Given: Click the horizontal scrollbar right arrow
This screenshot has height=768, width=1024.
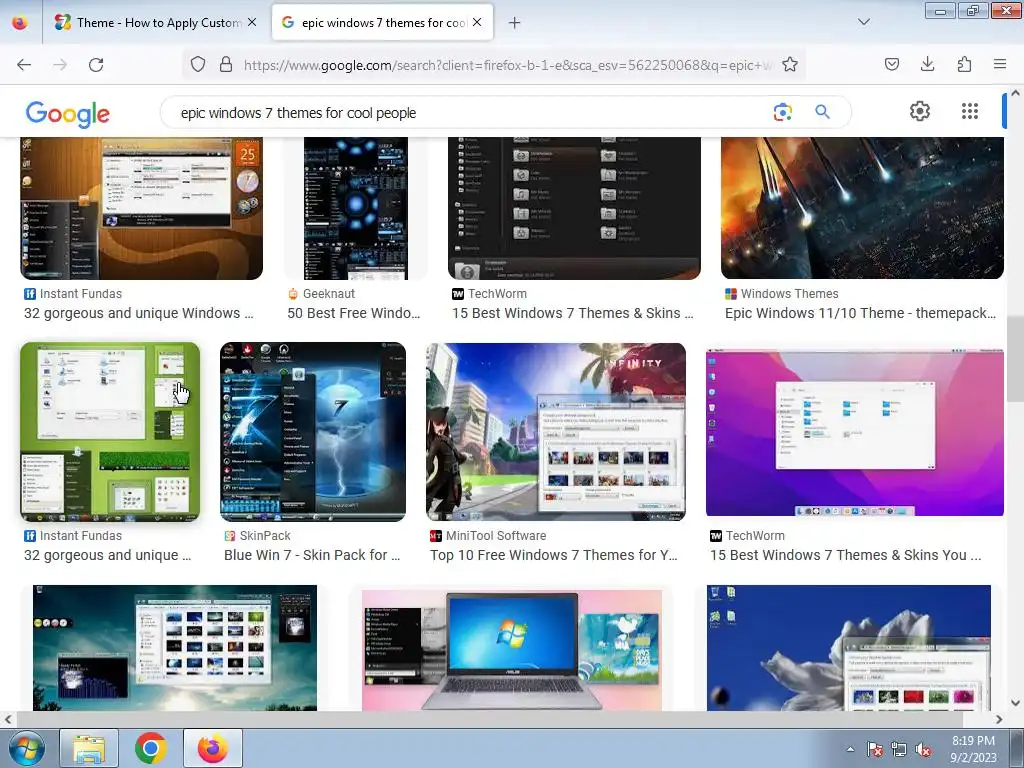Looking at the screenshot, I should (x=999, y=719).
